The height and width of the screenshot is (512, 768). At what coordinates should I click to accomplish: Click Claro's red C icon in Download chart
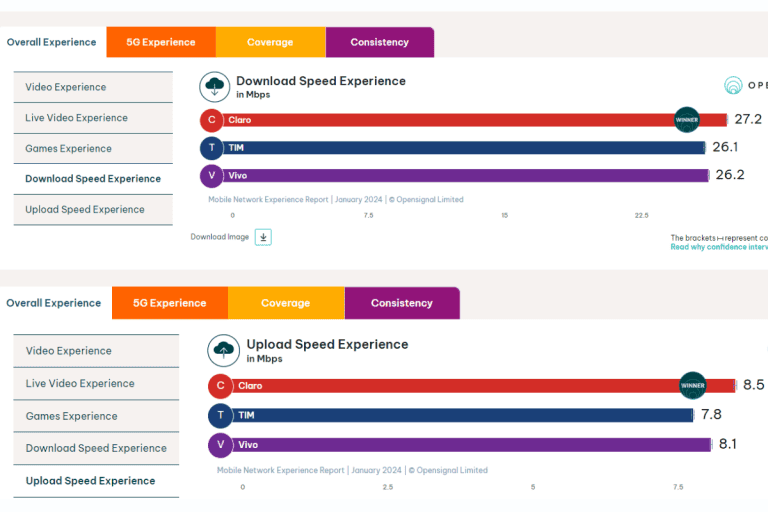click(x=211, y=120)
